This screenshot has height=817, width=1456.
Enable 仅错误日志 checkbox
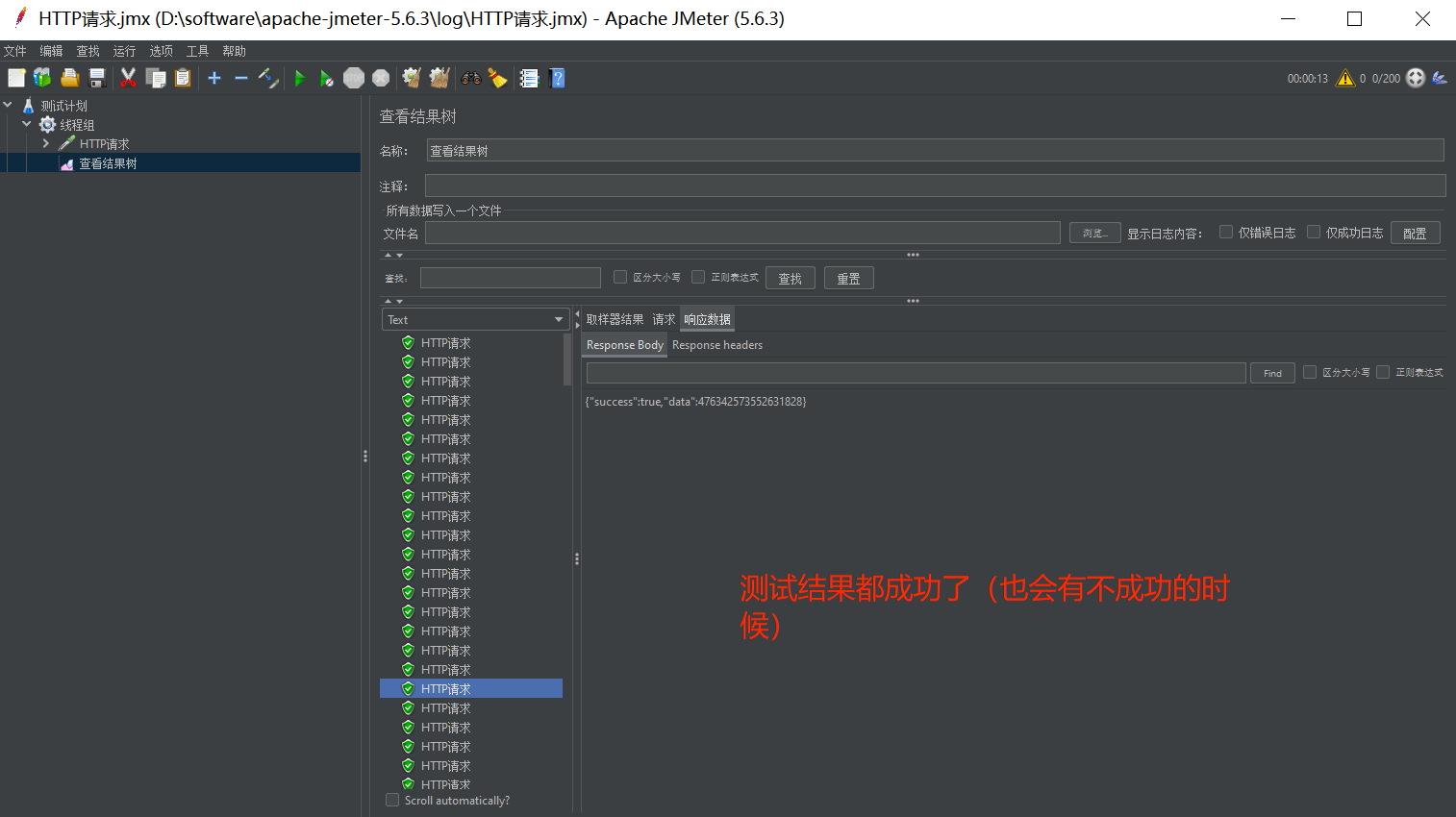tap(1226, 232)
